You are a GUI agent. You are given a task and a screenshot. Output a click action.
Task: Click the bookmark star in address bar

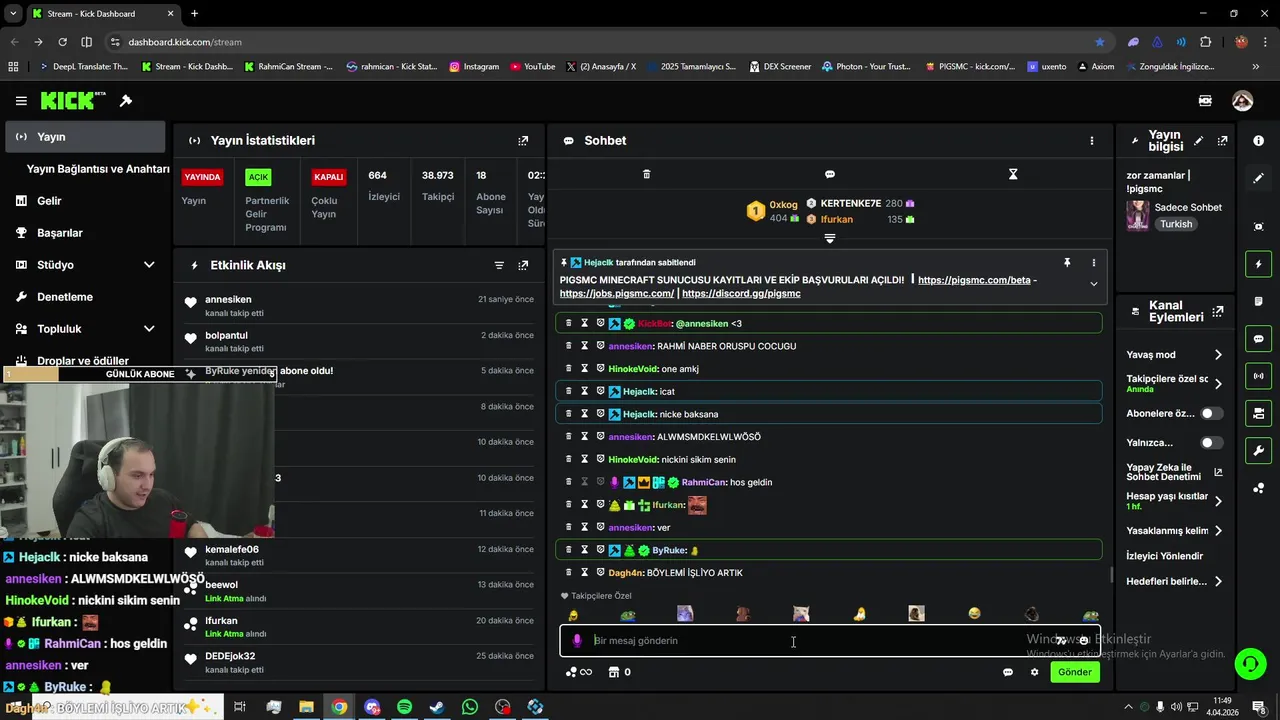1100,42
